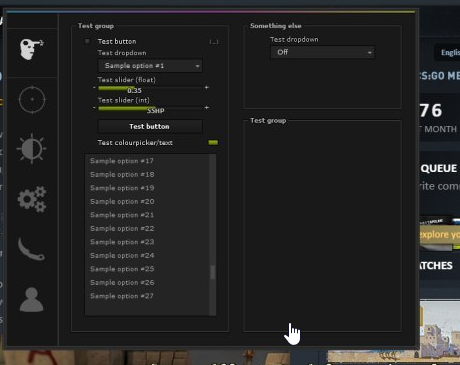Click the int slider plus icon

207,108
